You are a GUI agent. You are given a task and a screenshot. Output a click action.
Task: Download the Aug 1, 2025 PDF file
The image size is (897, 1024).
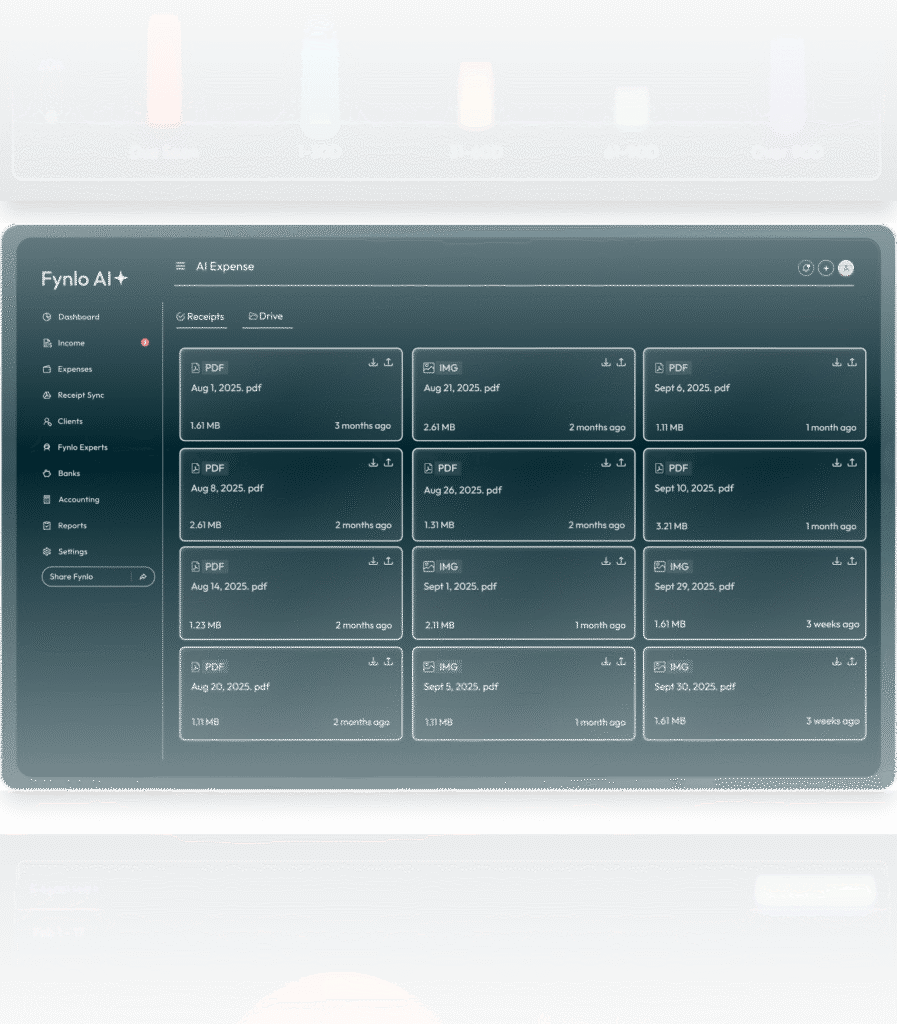pyautogui.click(x=373, y=363)
